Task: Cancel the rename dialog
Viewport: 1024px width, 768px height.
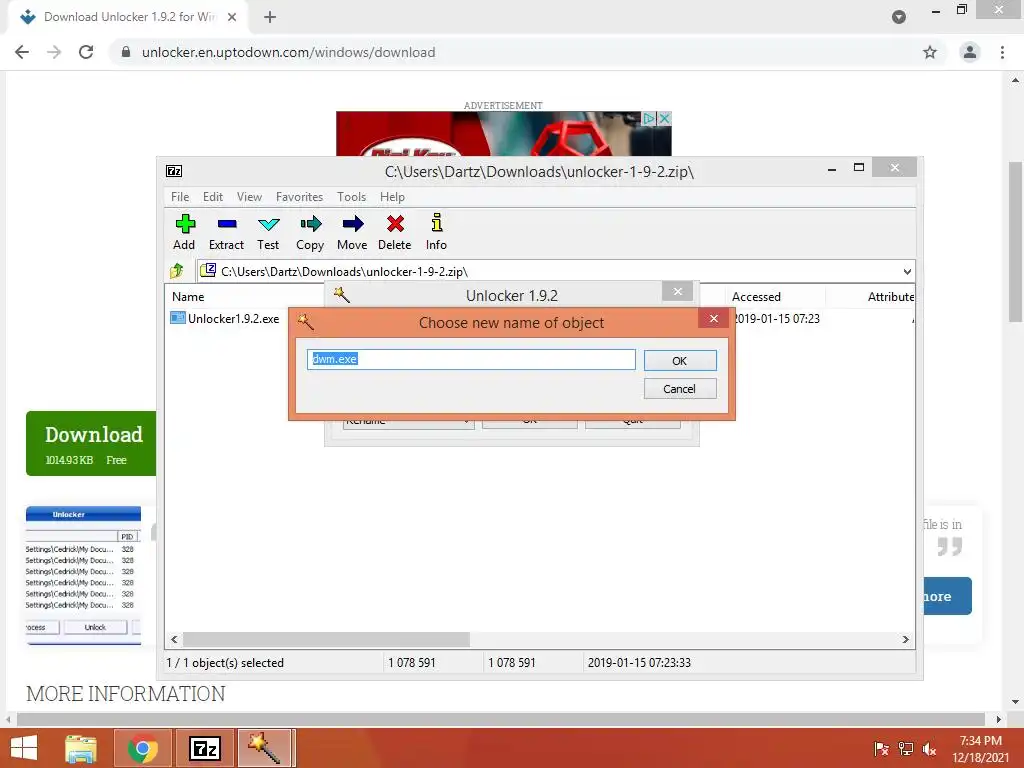Action: pyautogui.click(x=680, y=389)
